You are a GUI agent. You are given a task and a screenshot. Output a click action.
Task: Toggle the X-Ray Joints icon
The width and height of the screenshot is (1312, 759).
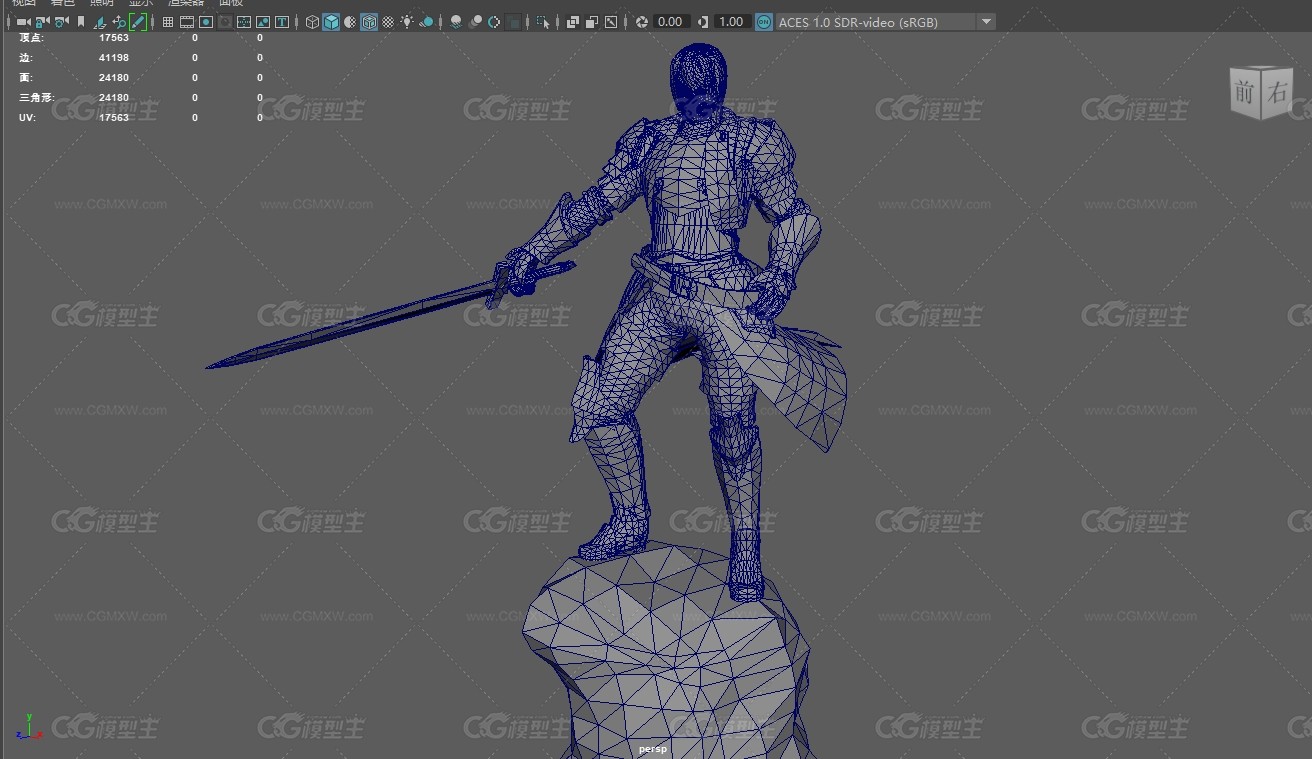[x=611, y=22]
